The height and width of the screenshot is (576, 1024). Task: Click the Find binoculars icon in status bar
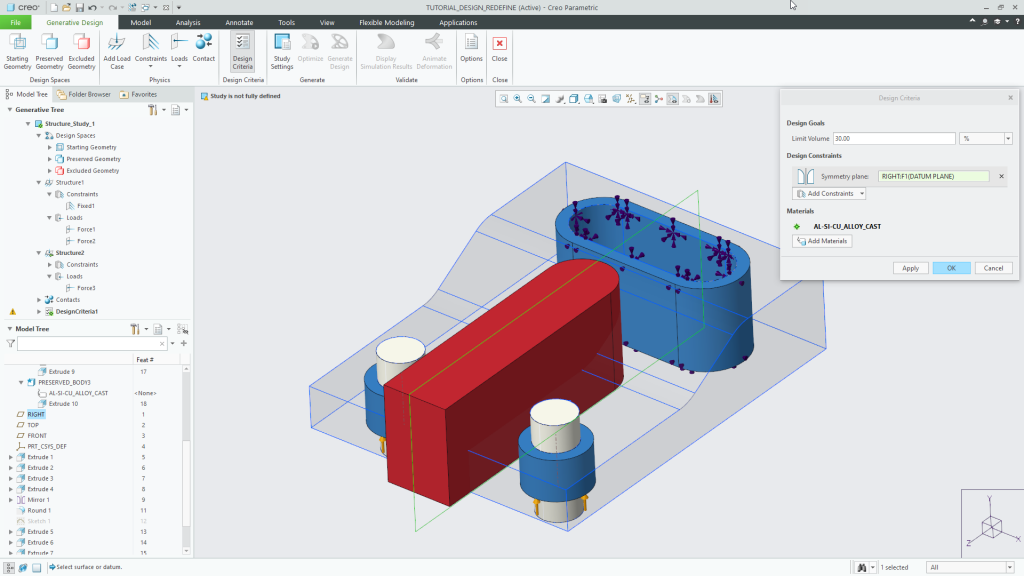pos(862,567)
